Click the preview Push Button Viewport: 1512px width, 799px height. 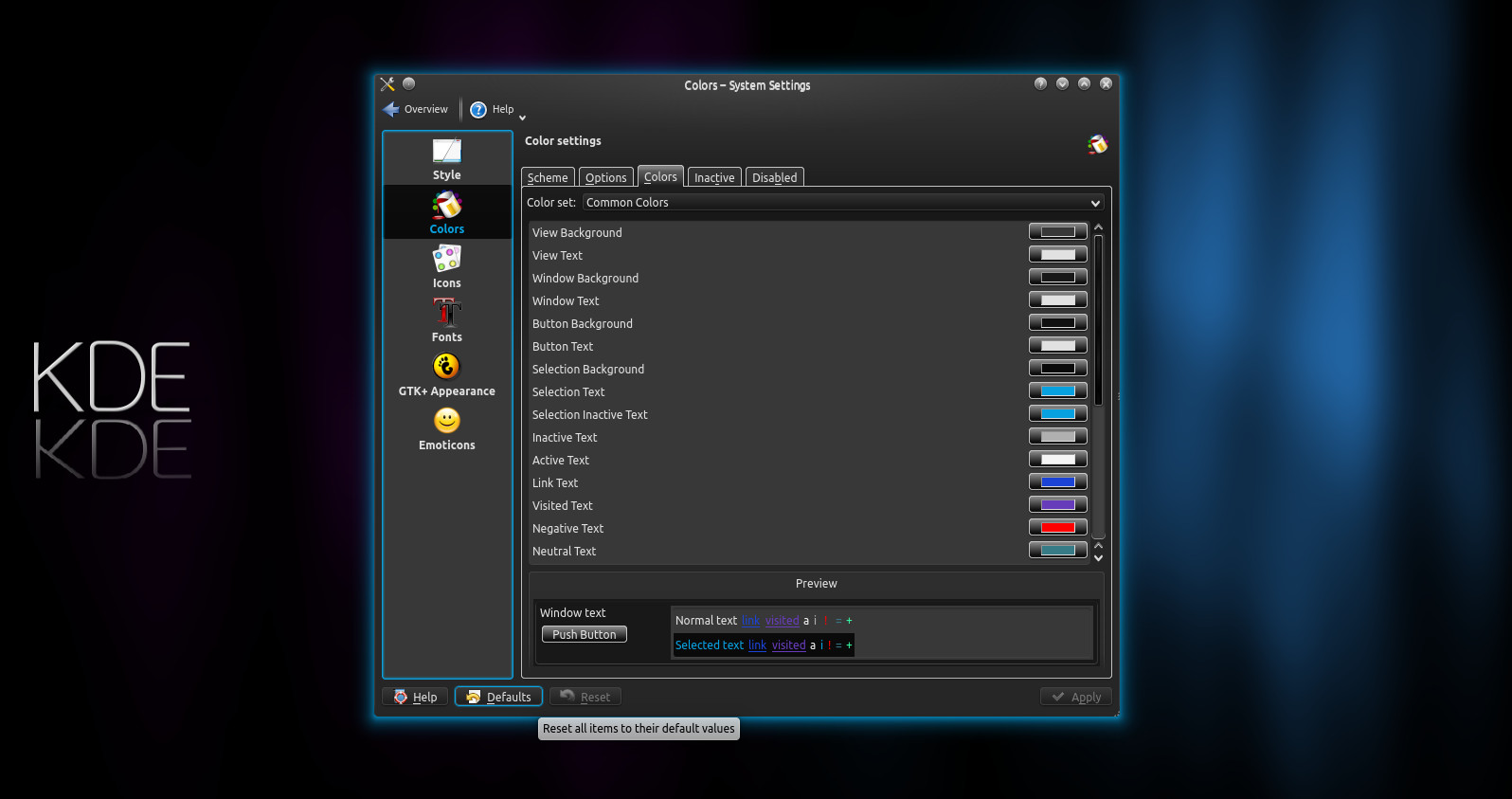[x=584, y=634]
